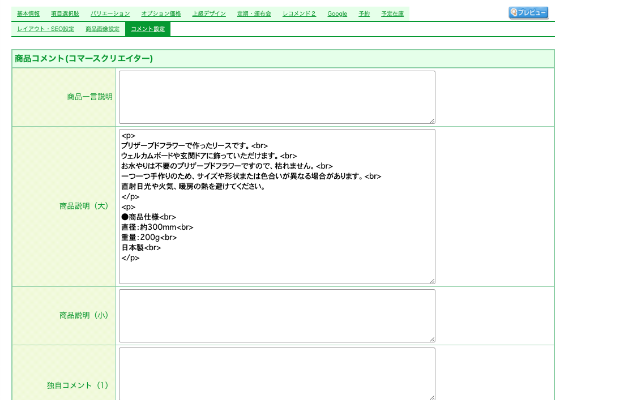Click the tab between 基本情報 and バリエーション
Viewport: 620px width, 400px height.
click(x=65, y=14)
